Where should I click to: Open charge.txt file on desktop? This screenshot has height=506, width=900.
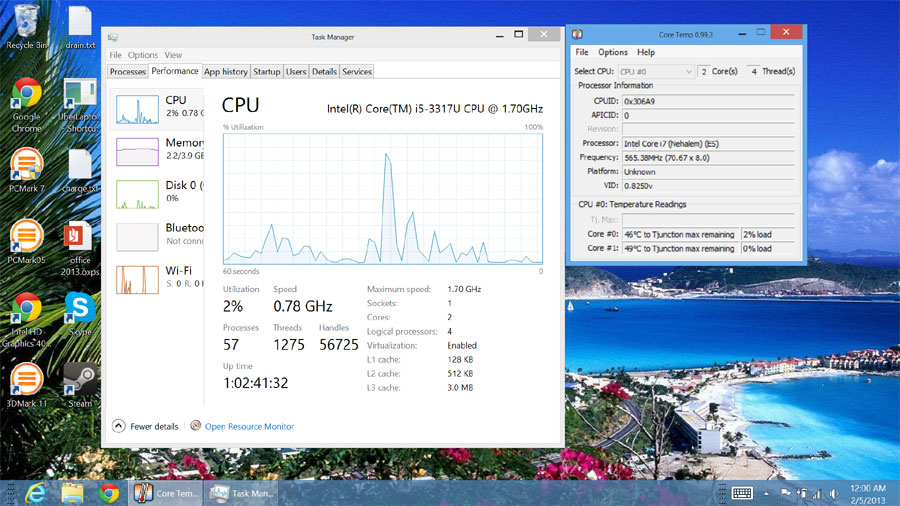[80, 170]
